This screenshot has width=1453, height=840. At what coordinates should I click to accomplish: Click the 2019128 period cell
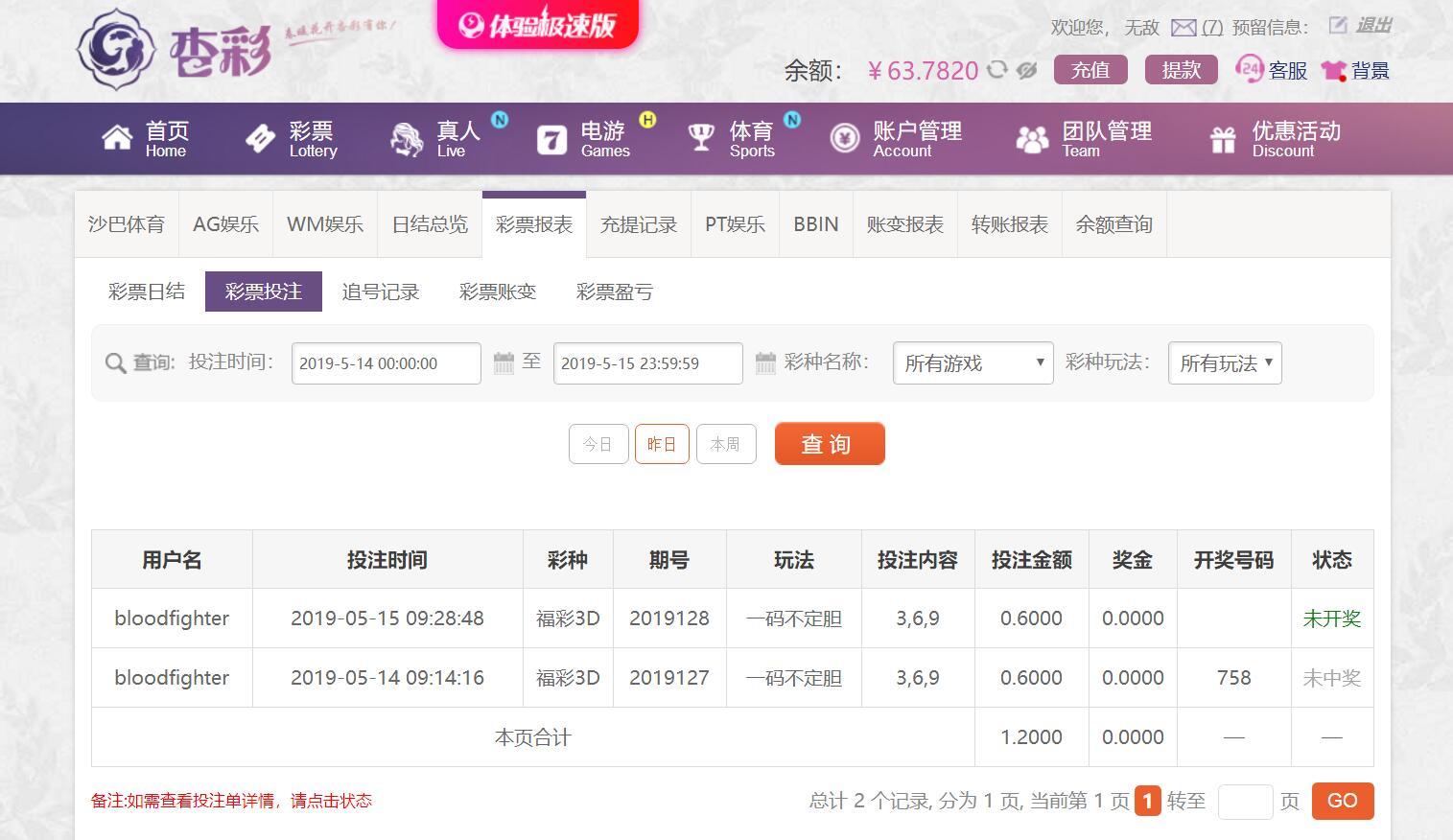pyautogui.click(x=669, y=618)
